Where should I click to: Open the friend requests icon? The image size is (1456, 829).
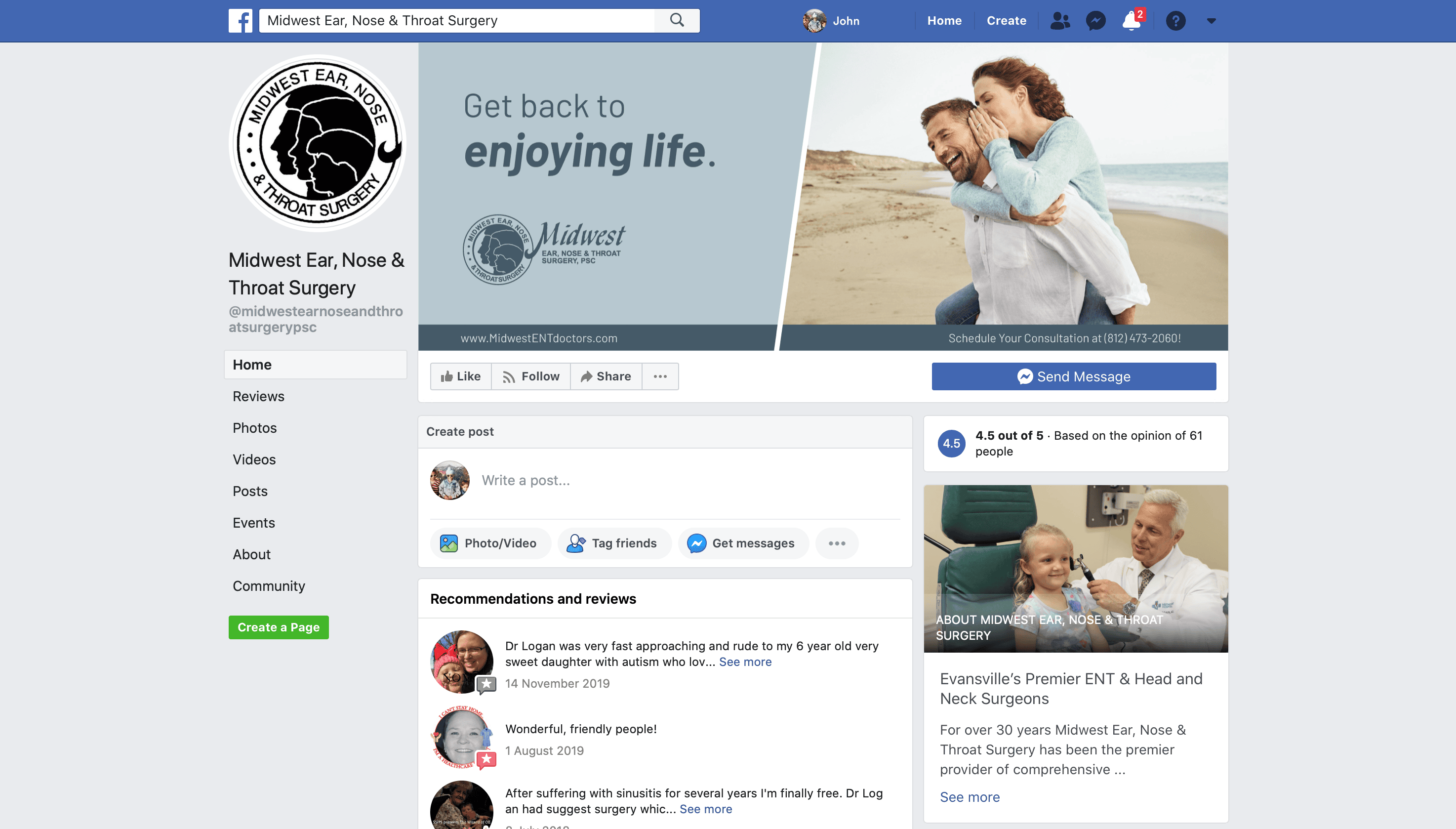pyautogui.click(x=1060, y=21)
